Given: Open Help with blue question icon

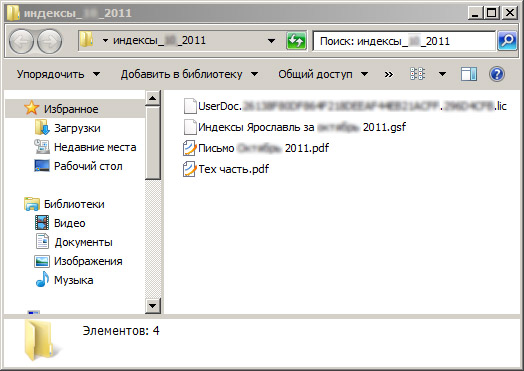Looking at the screenshot, I should (497, 74).
